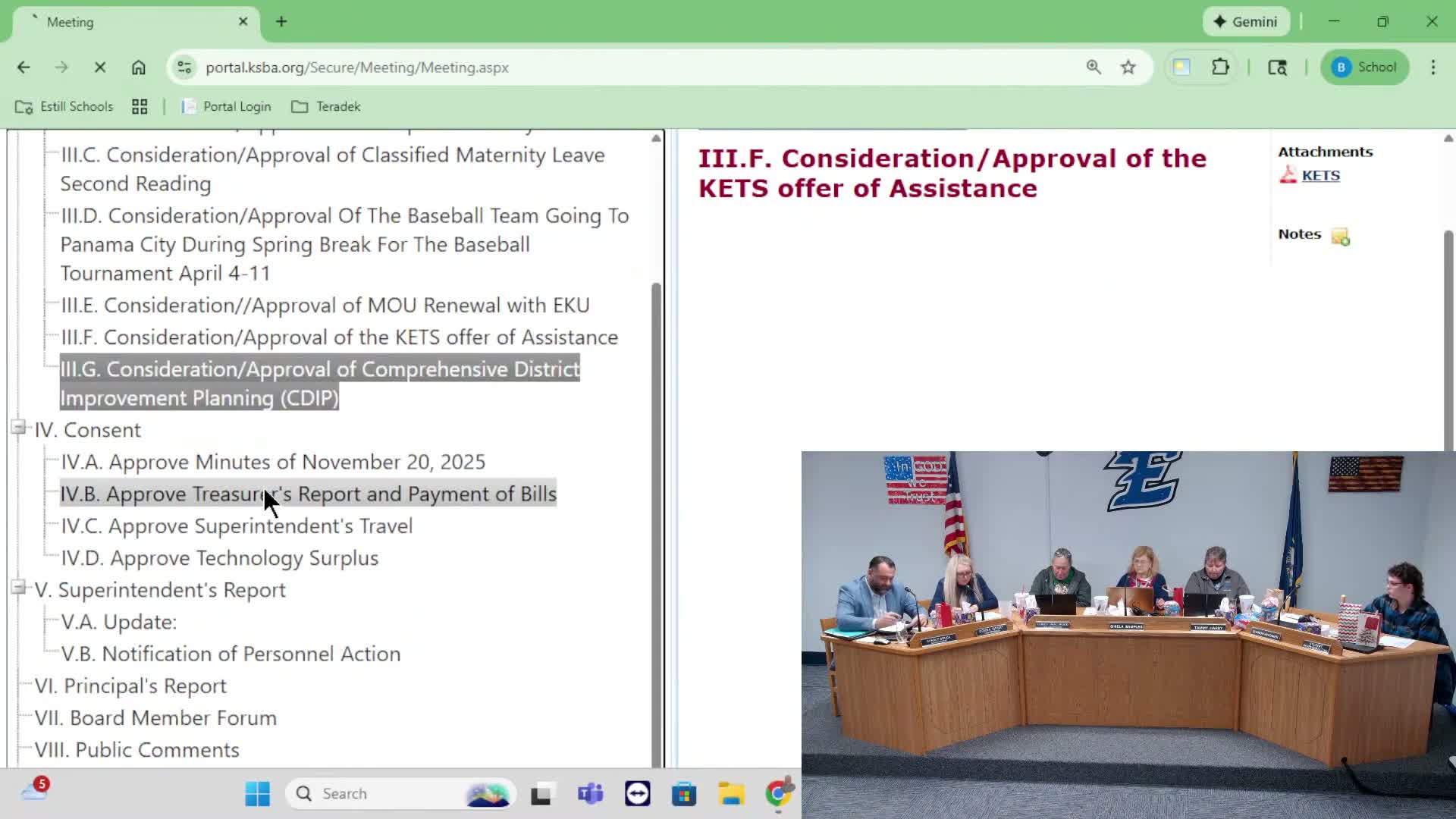Viewport: 1456px width, 819px height.
Task: Open the Gemini button in the browser toolbar
Action: point(1246,21)
